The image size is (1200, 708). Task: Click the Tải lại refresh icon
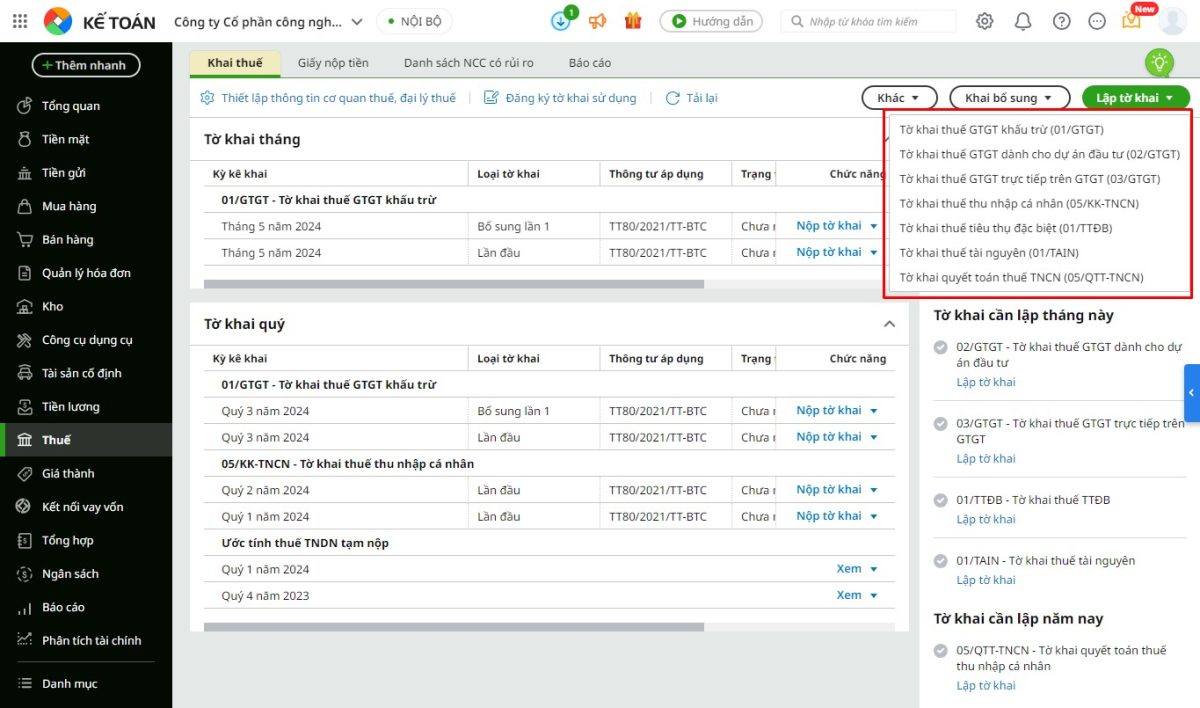(673, 98)
